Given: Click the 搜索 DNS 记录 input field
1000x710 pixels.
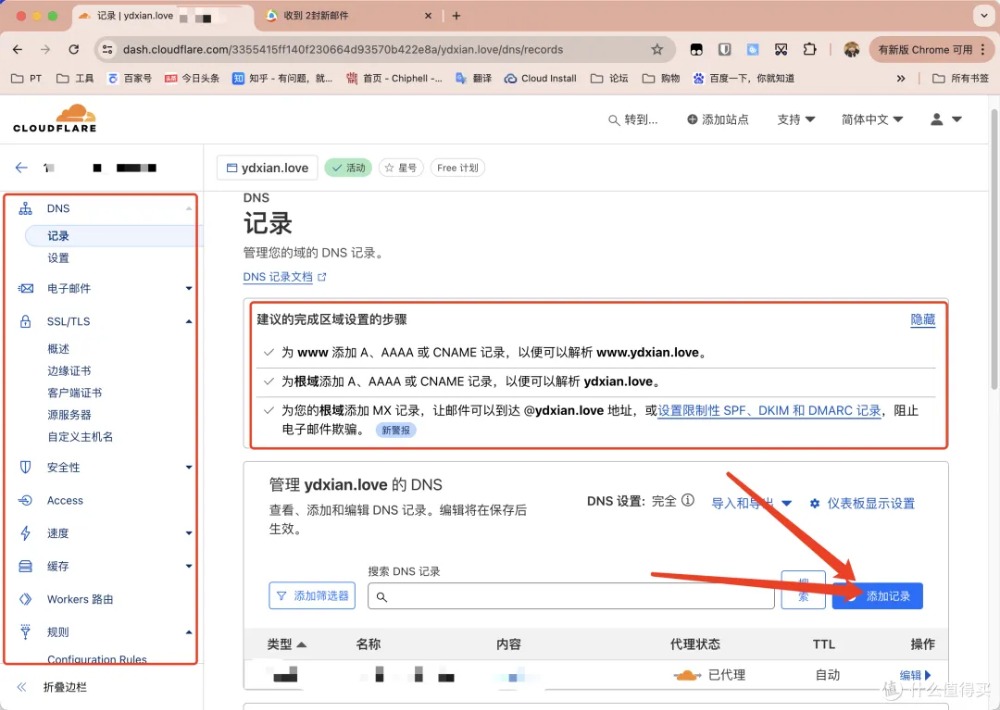Looking at the screenshot, I should pyautogui.click(x=571, y=596).
